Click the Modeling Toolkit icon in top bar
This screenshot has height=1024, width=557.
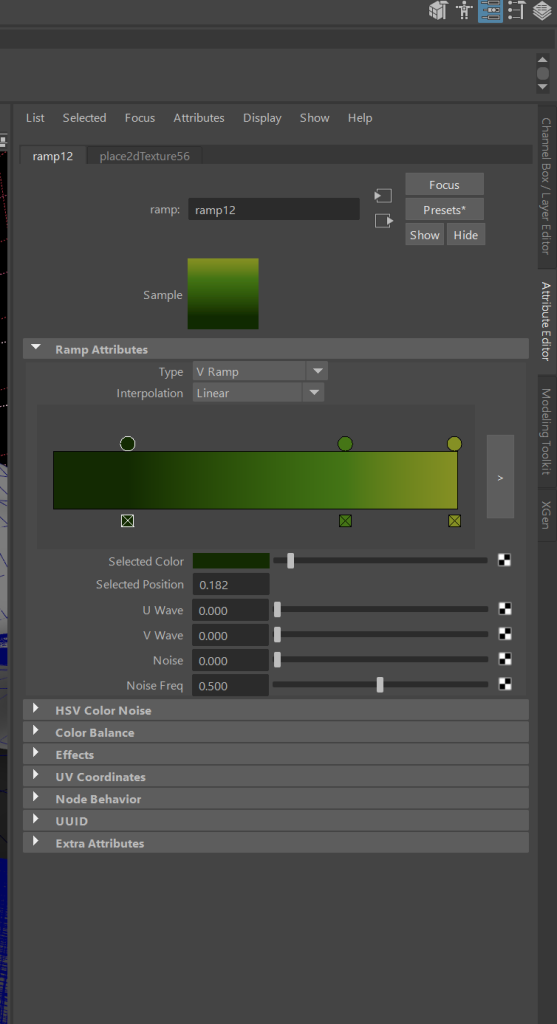[438, 10]
